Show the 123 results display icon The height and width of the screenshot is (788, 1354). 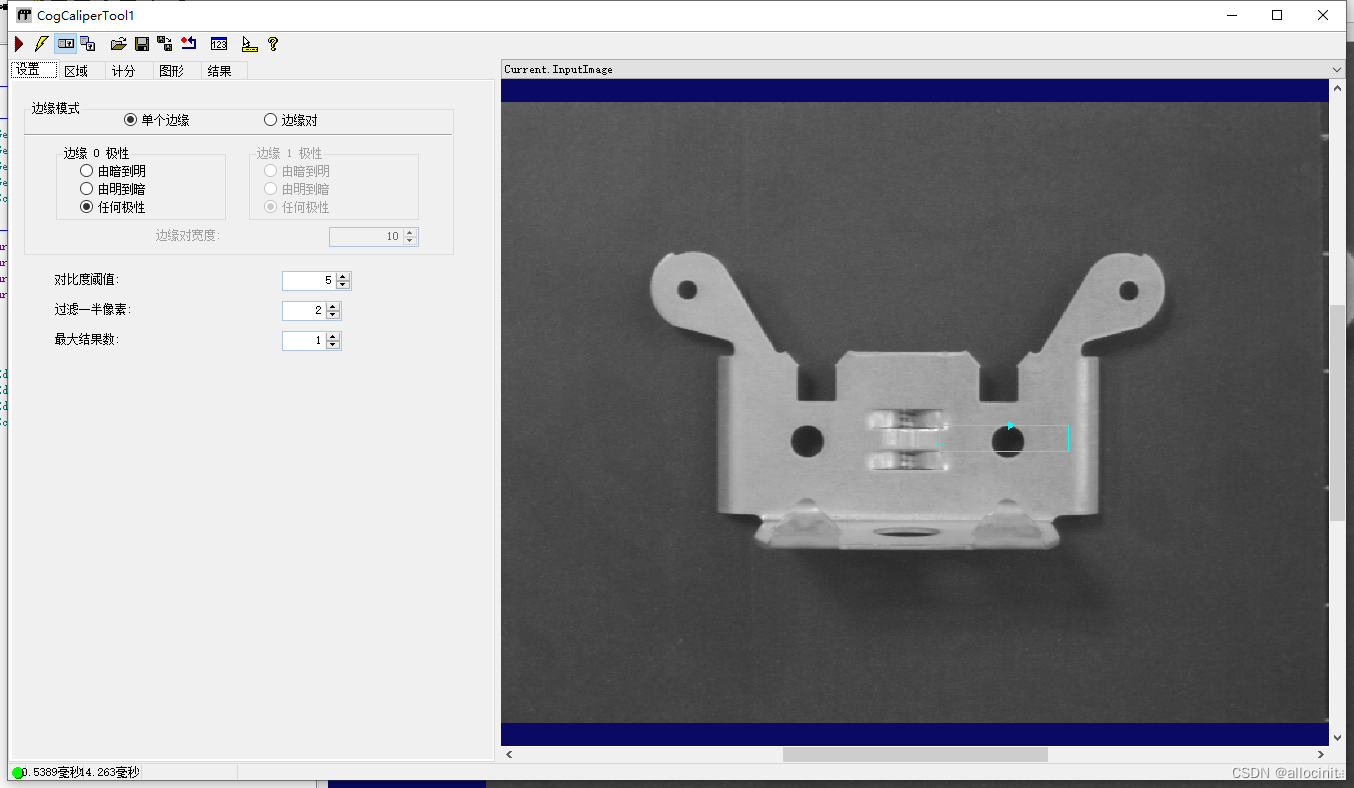219,44
